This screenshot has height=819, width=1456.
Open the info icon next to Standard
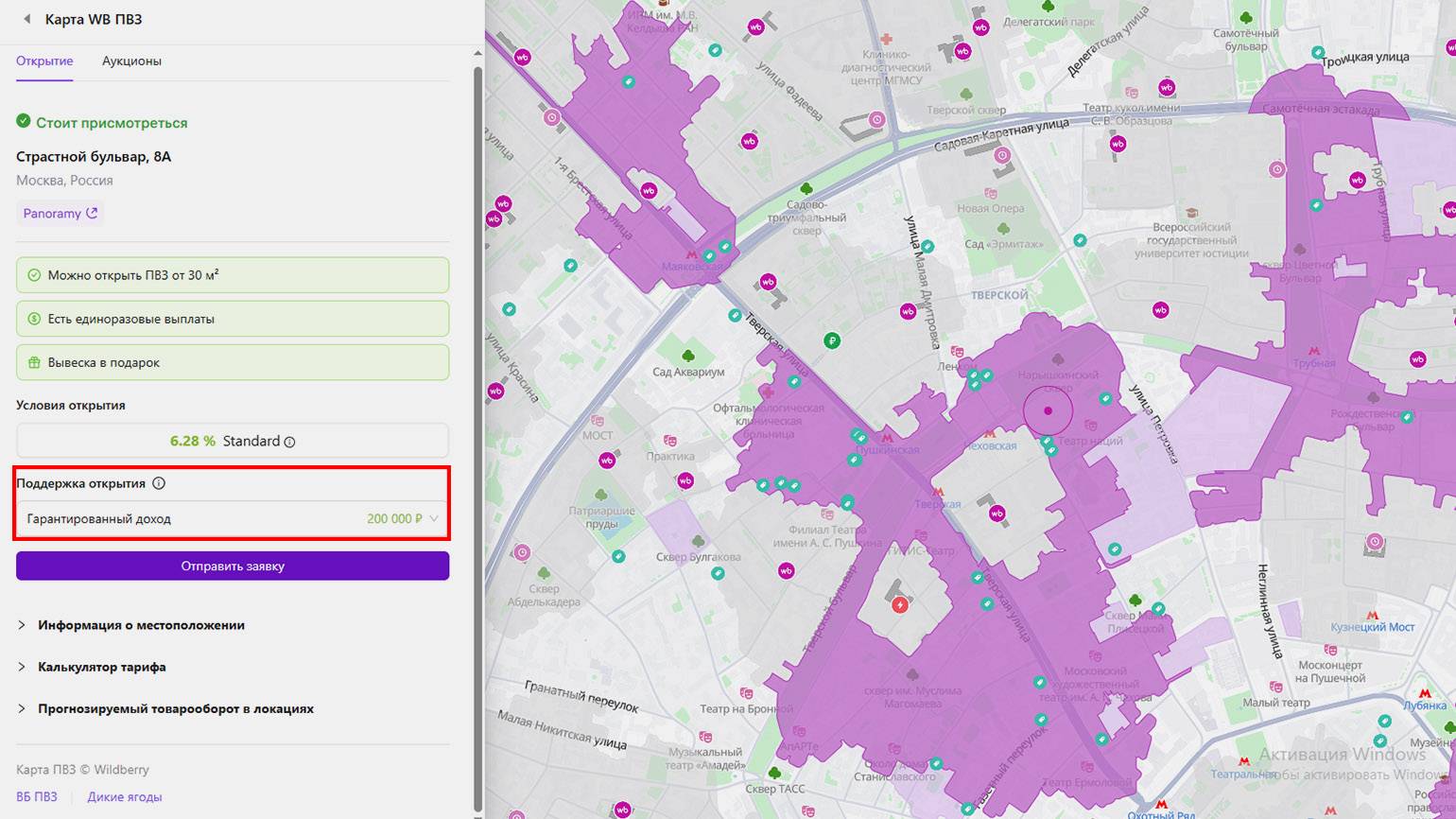289,442
